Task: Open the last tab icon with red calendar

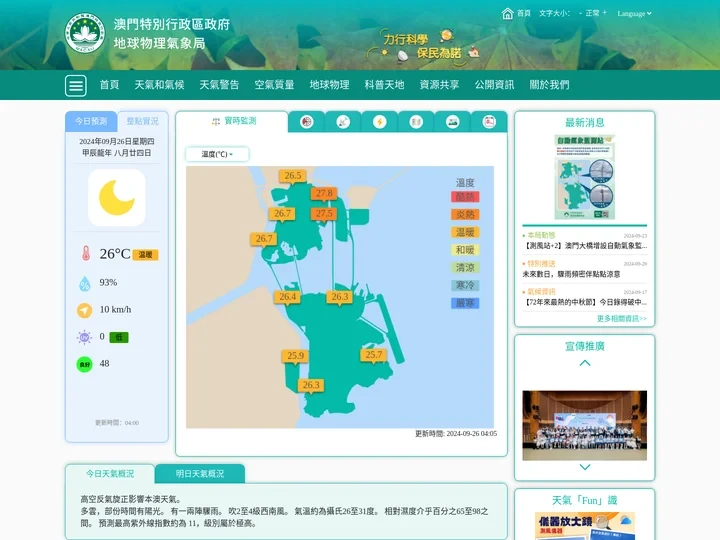Action: [x=489, y=122]
